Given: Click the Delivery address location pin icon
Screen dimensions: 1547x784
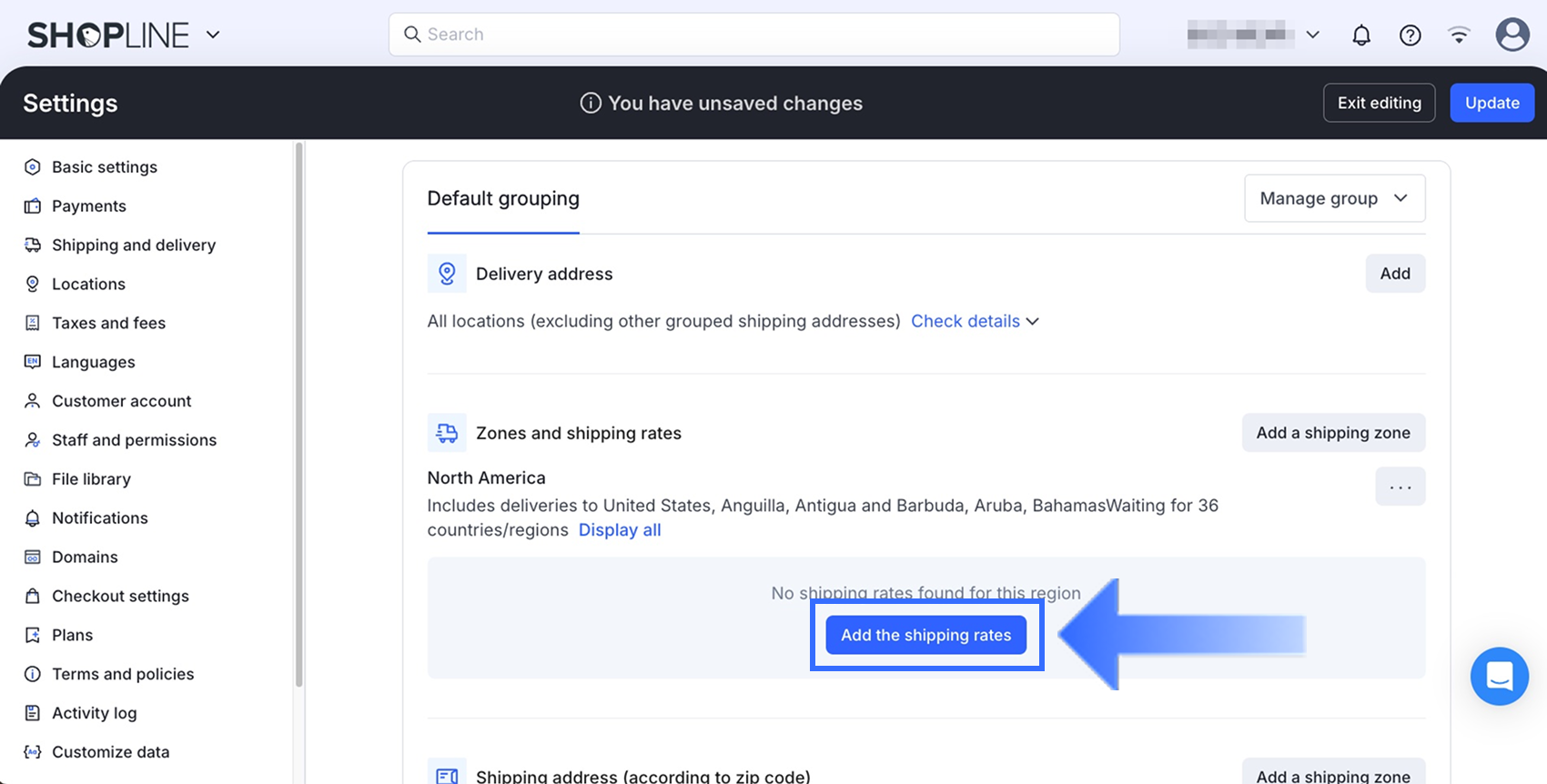Looking at the screenshot, I should pyautogui.click(x=447, y=274).
